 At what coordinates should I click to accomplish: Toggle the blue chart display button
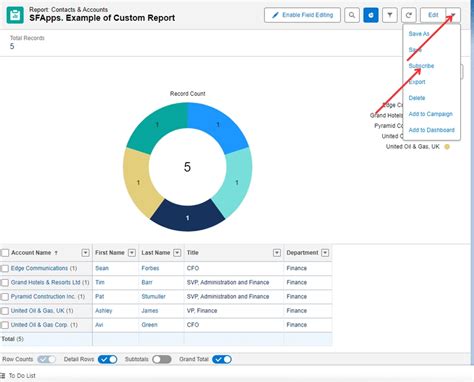[x=371, y=15]
